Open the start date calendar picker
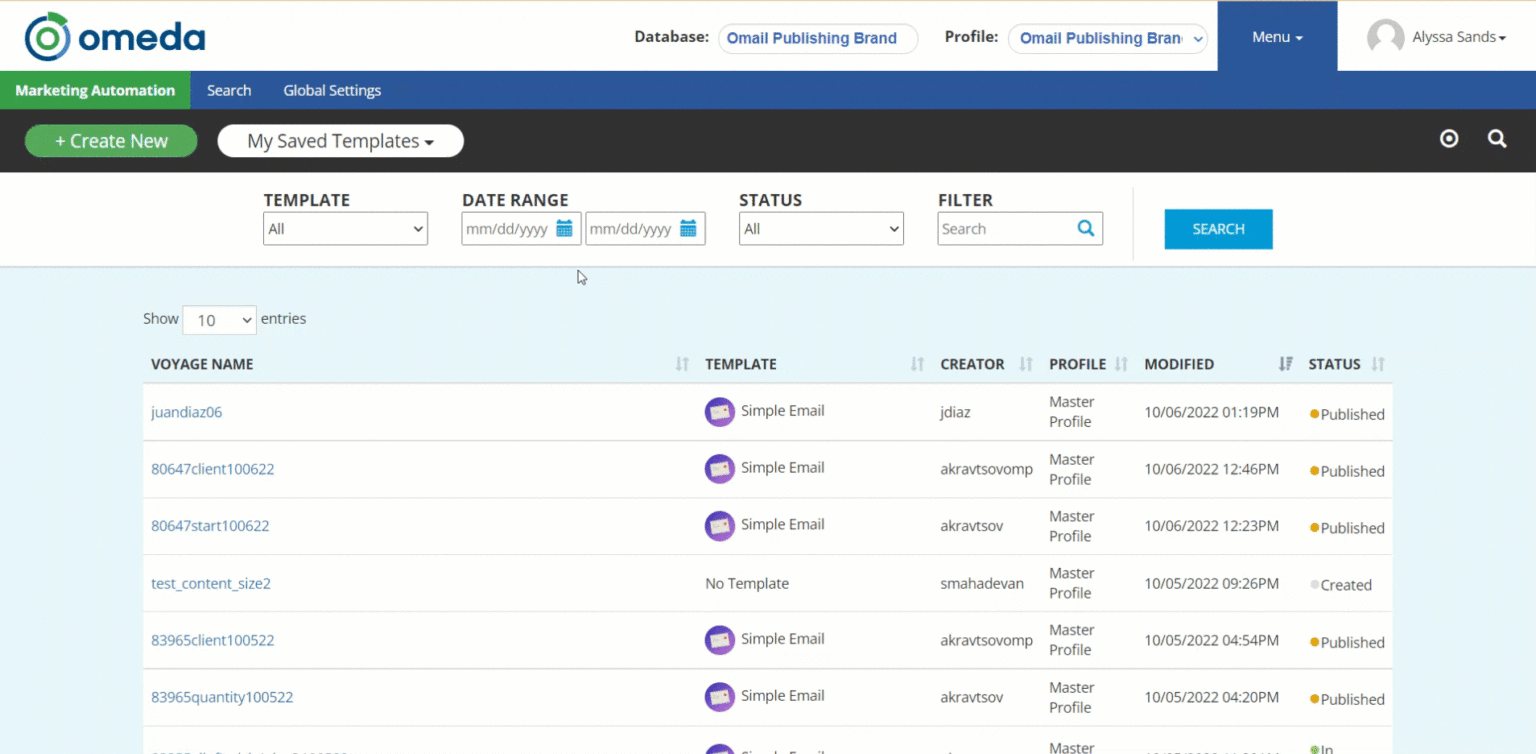Image resolution: width=1536 pixels, height=754 pixels. tap(564, 229)
